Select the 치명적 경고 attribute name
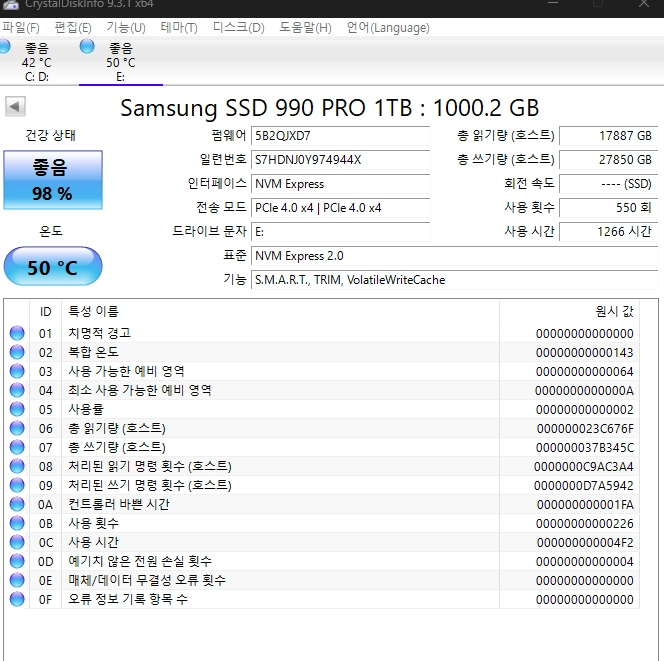664x661 pixels. 100,333
